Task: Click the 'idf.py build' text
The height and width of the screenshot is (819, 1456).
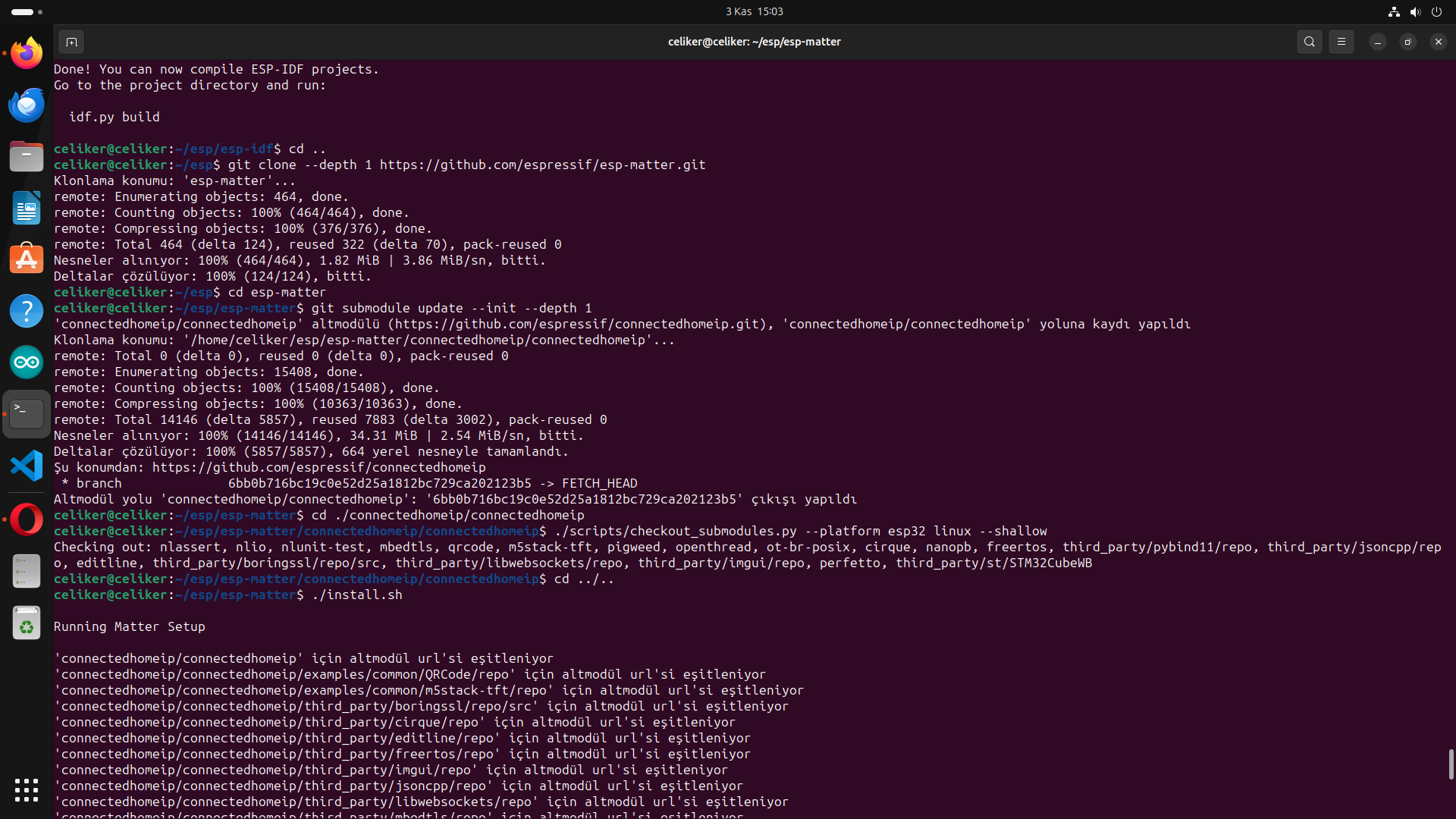Action: click(x=115, y=117)
